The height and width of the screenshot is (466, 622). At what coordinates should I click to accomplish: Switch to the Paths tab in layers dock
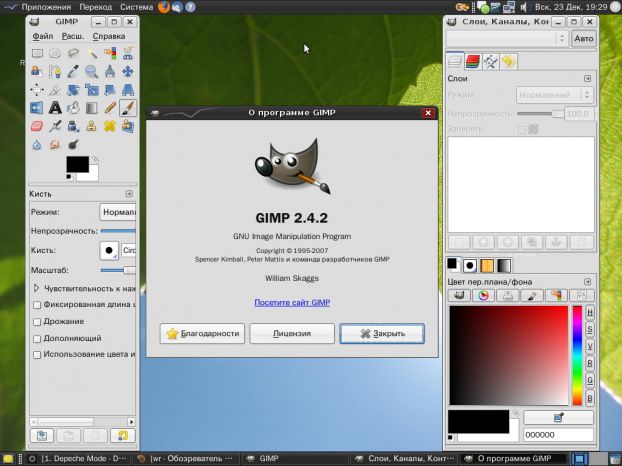pyautogui.click(x=491, y=61)
